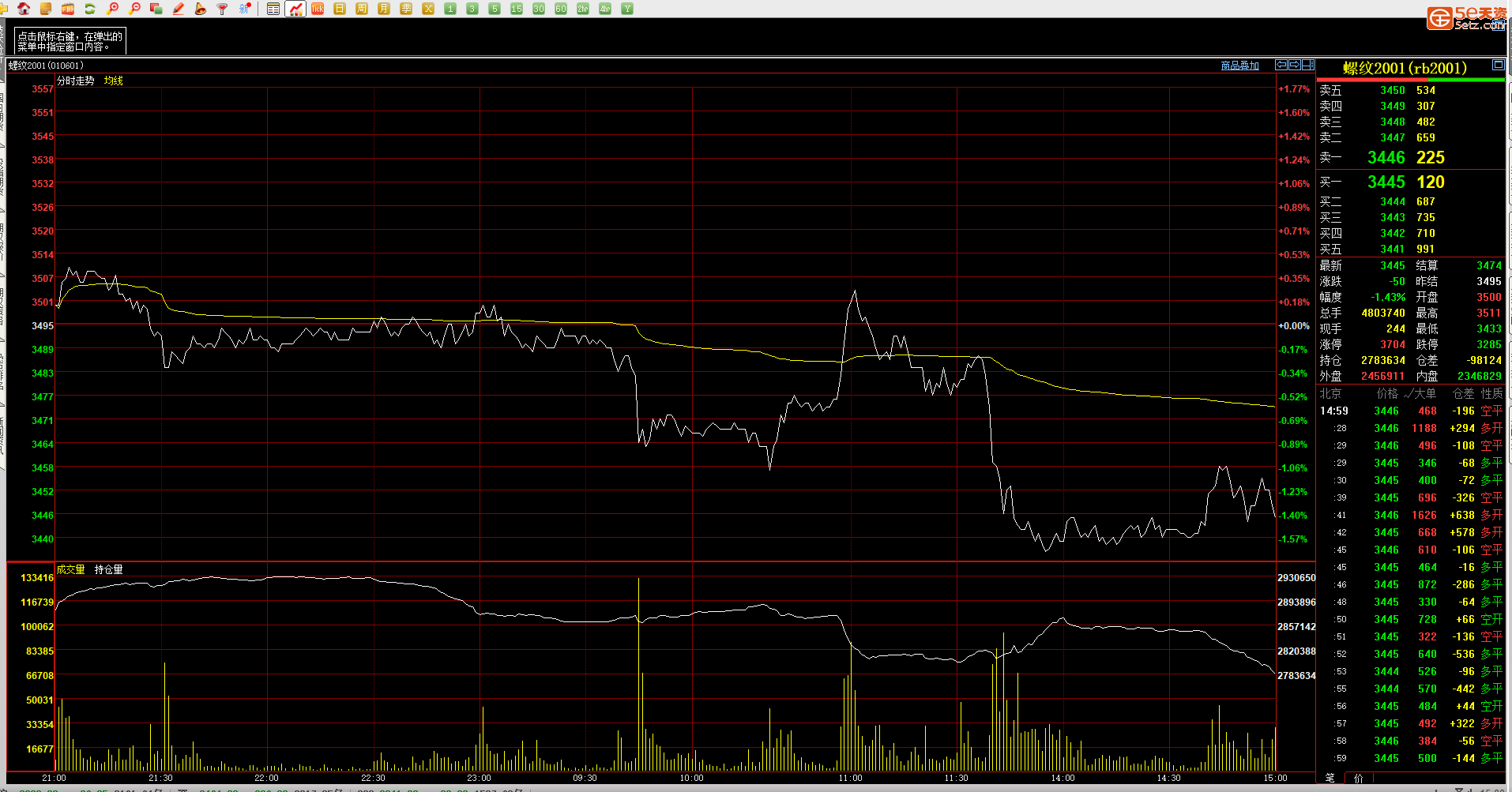Open the yellow notebook icon in toolbar

[46, 9]
